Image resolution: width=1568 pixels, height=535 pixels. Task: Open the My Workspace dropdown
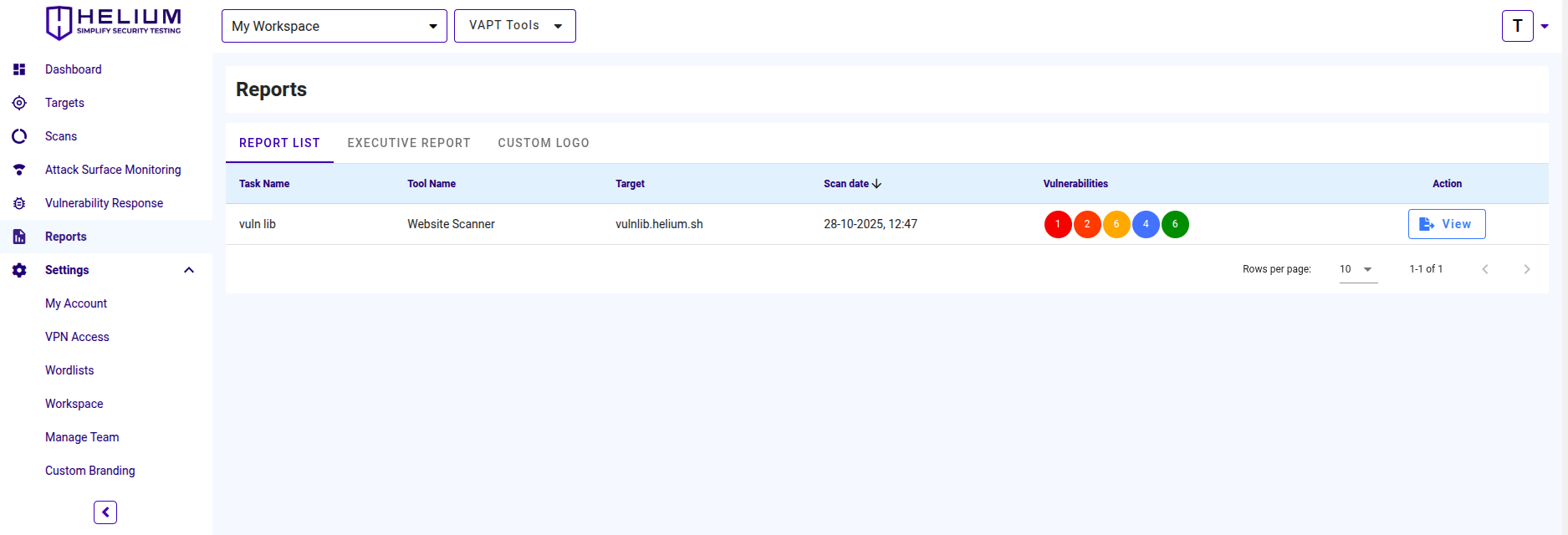coord(334,26)
